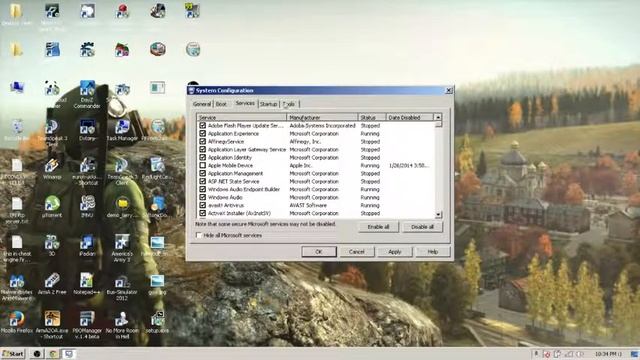Open ArmA 2 Free desktop icon
Viewport: 640px width, 360px height.
coord(52,283)
